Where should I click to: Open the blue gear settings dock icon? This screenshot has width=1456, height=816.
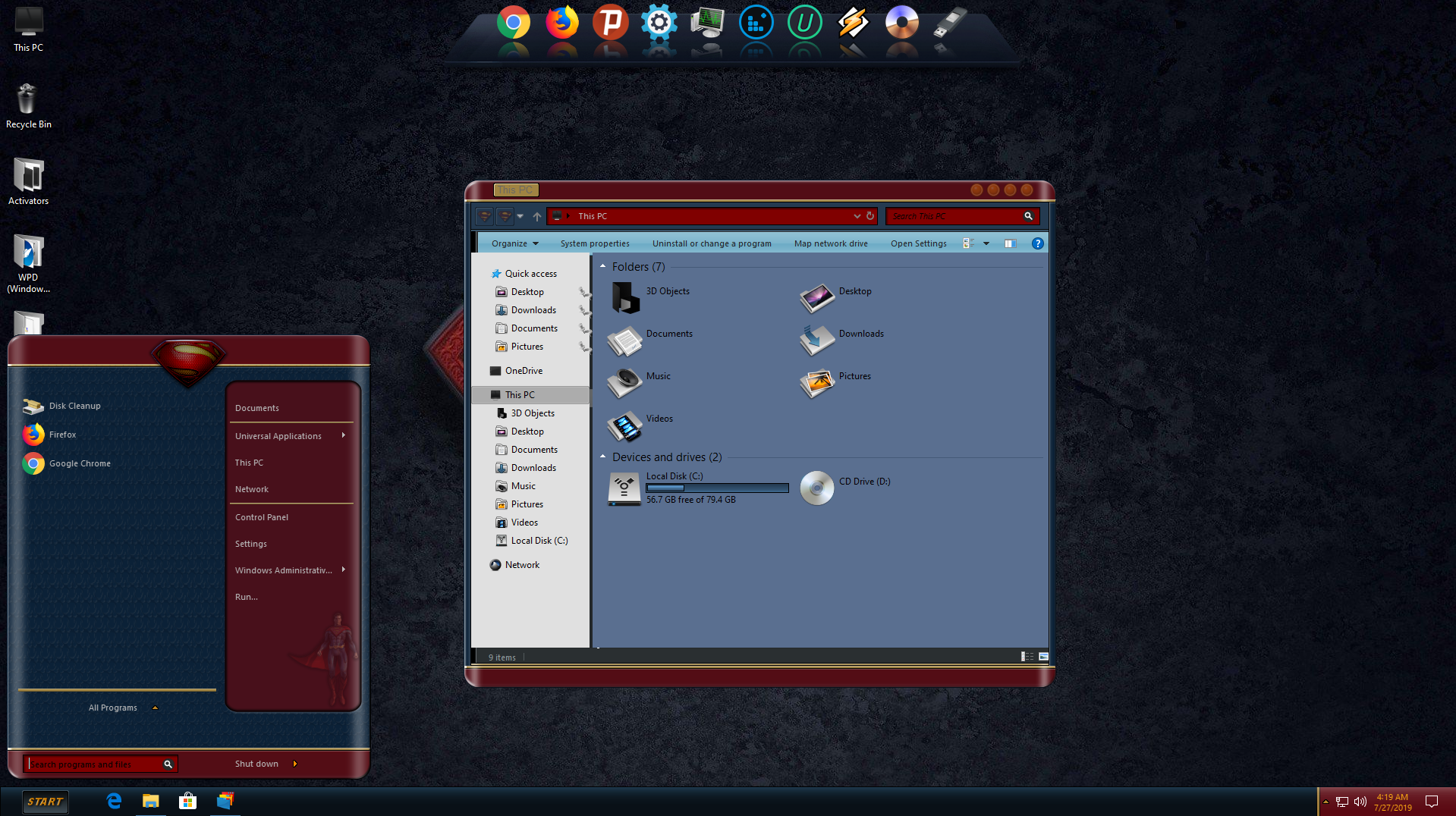coord(659,23)
